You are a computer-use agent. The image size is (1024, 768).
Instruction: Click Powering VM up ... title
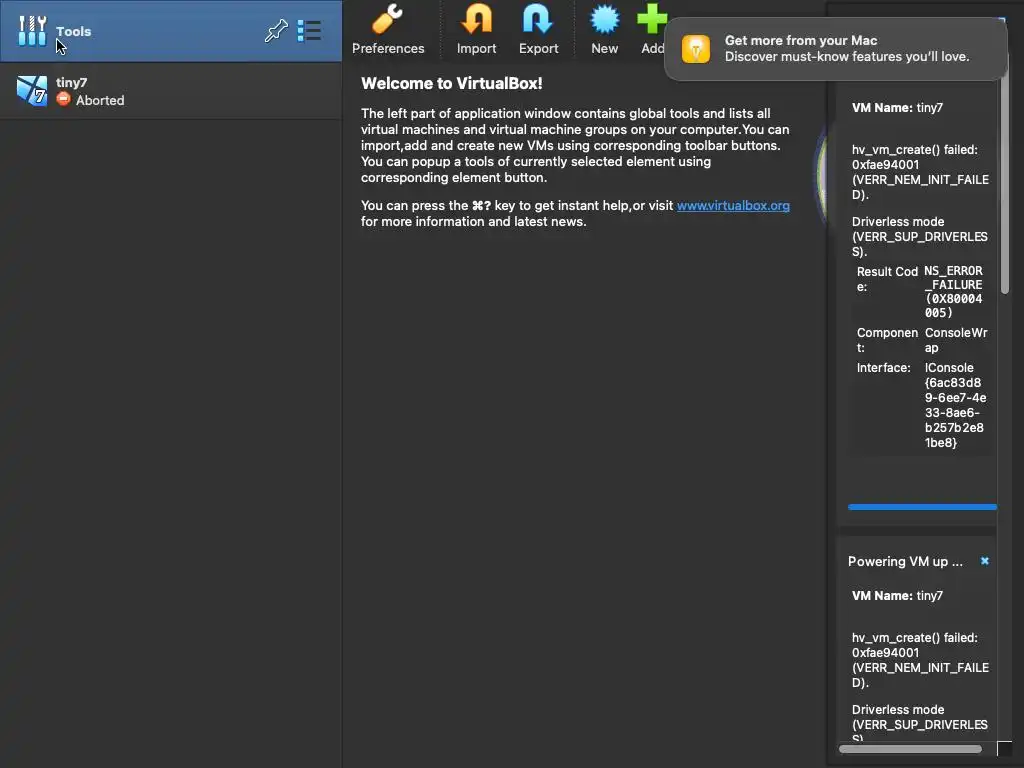click(x=905, y=562)
